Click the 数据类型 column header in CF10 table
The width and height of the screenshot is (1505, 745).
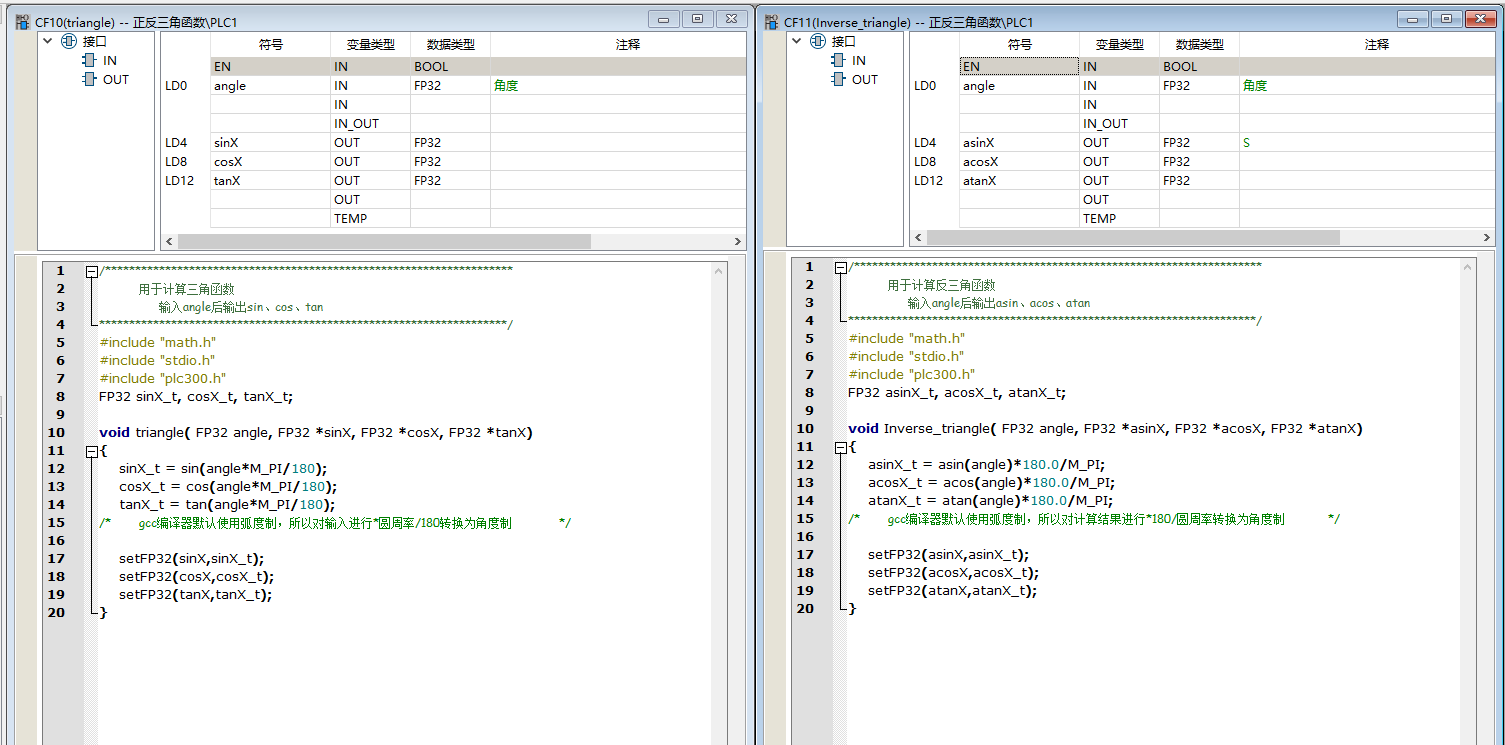(x=450, y=45)
